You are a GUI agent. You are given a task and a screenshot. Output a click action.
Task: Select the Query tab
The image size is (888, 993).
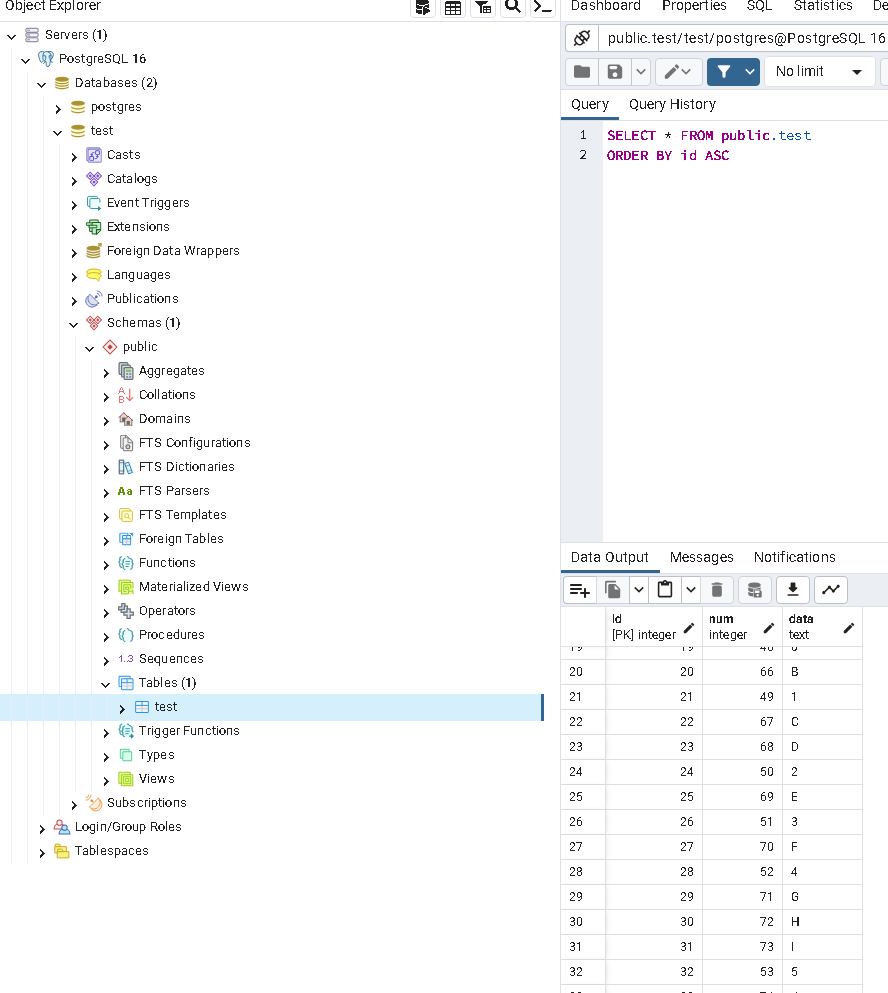pos(590,104)
